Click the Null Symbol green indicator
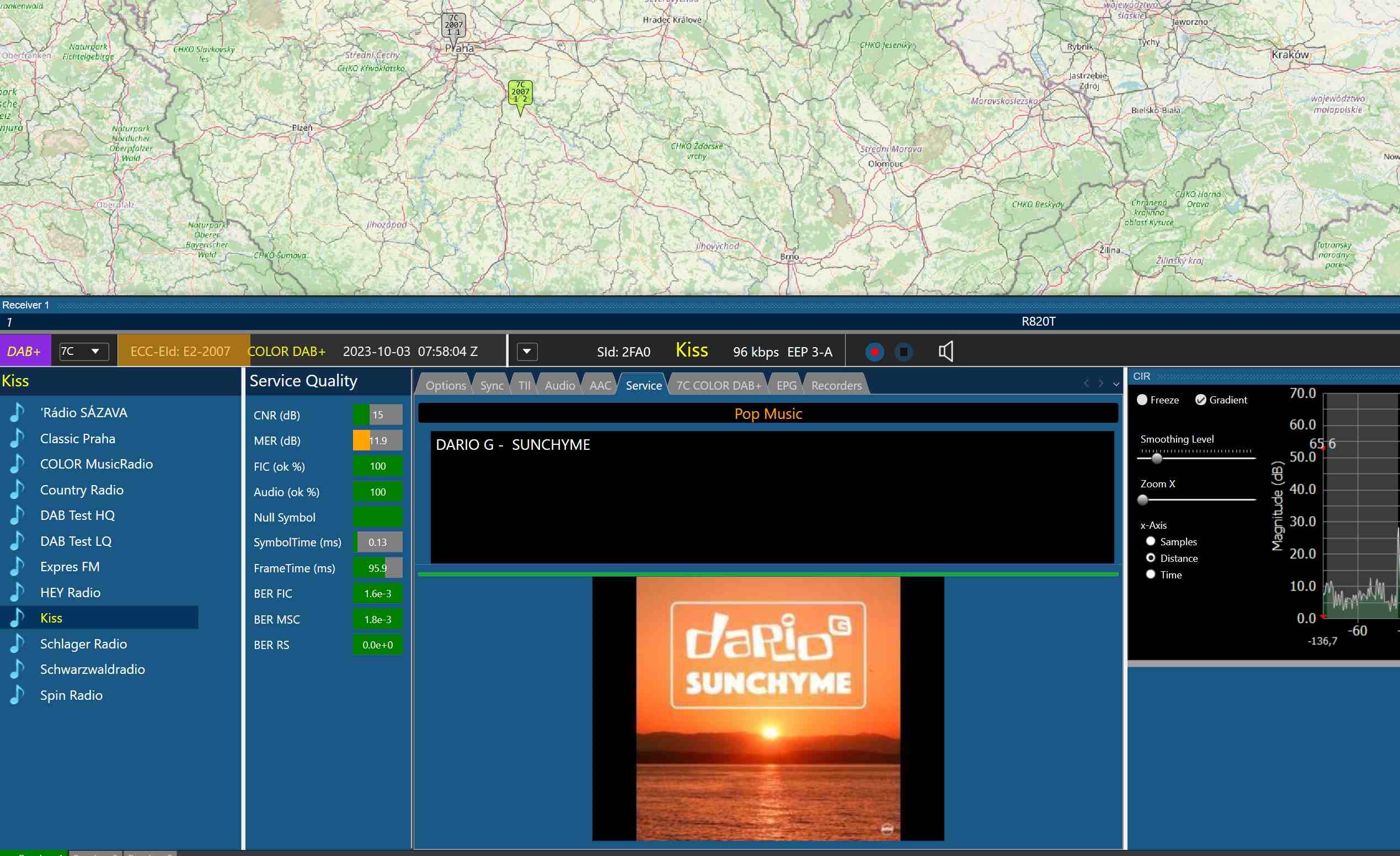 377,517
